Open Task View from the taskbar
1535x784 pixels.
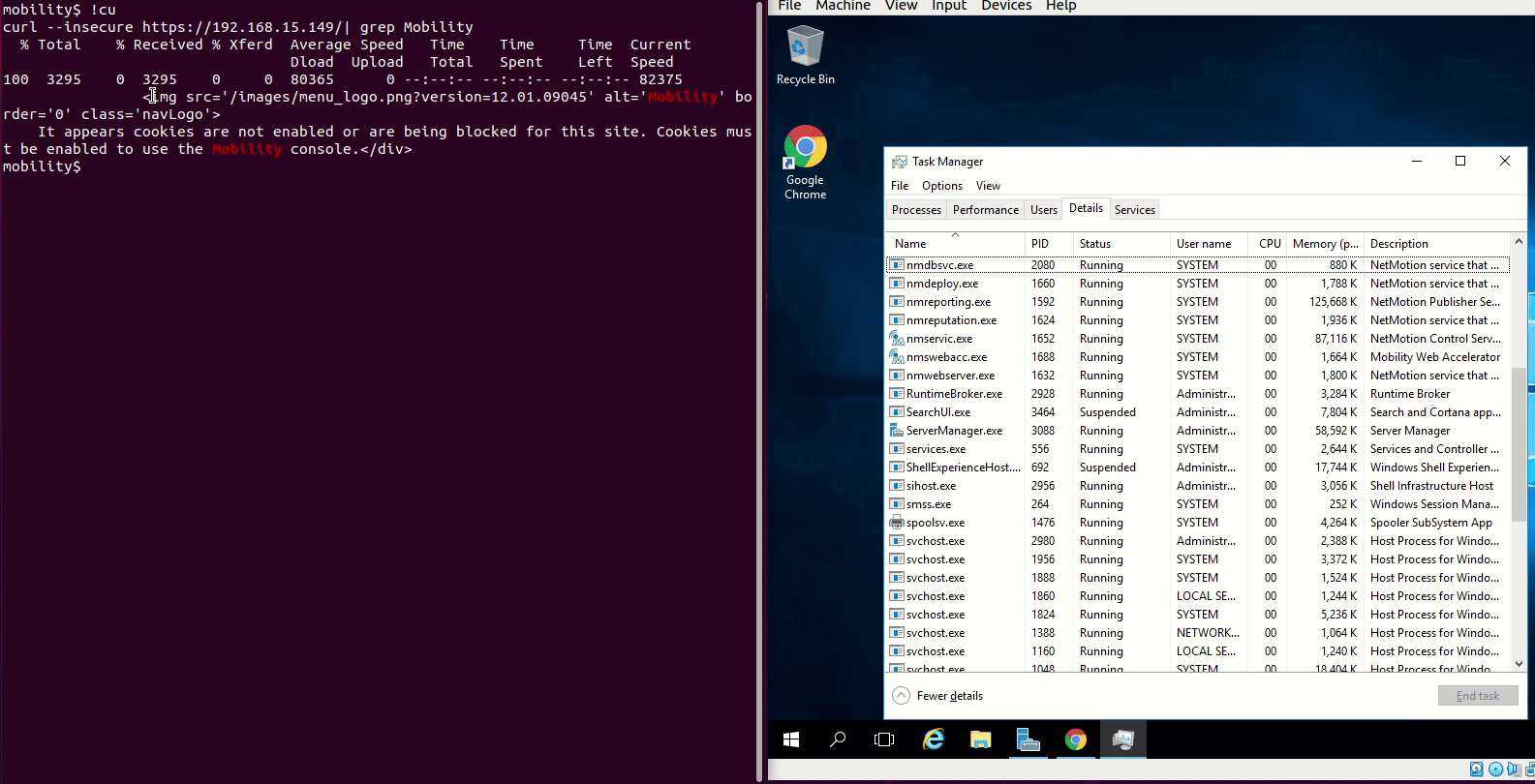point(884,739)
